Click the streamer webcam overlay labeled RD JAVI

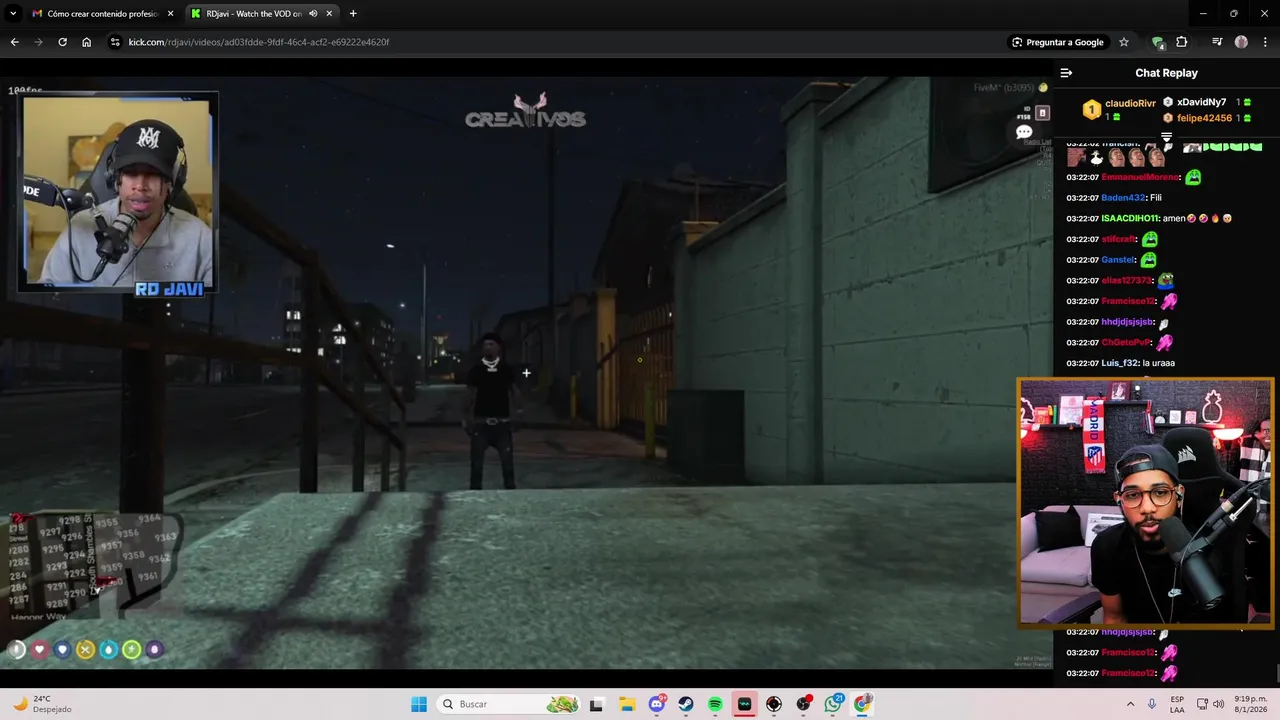coord(118,194)
